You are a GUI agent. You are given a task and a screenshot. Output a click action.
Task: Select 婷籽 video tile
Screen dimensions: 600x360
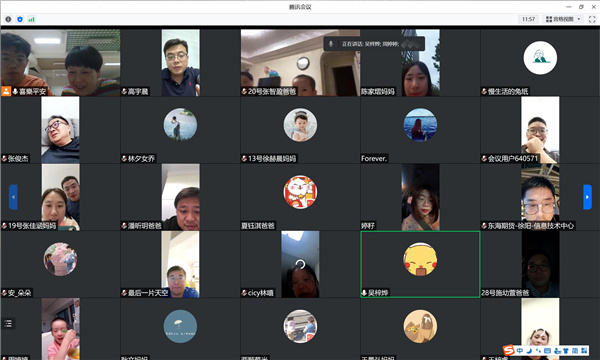[420, 197]
